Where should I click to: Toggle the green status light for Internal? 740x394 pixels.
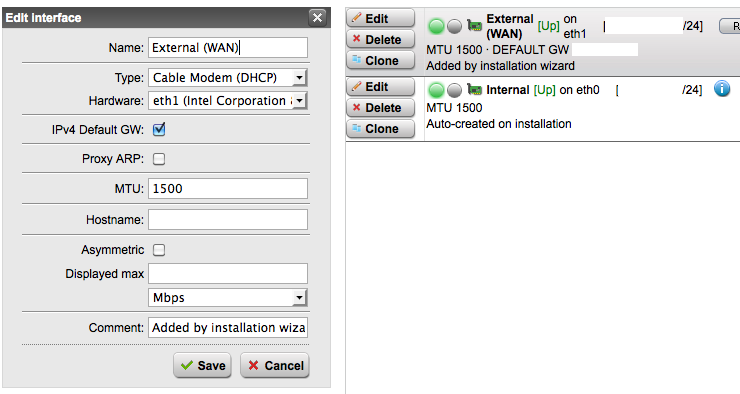click(437, 90)
